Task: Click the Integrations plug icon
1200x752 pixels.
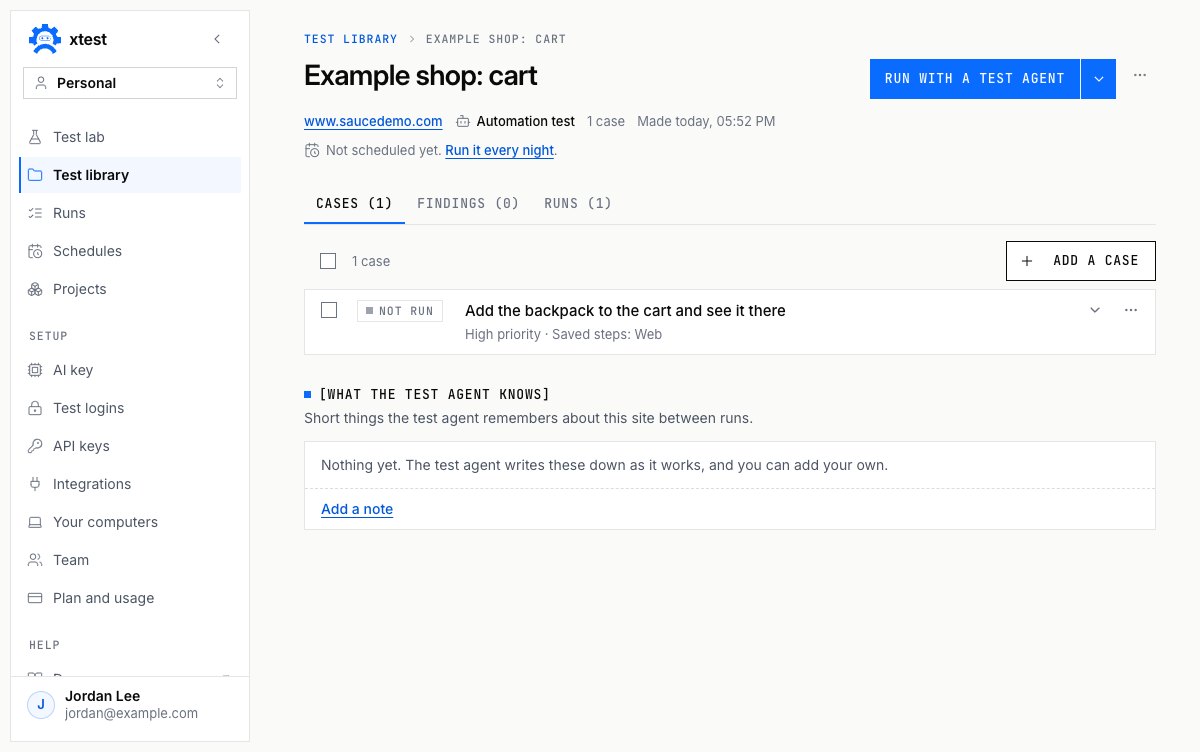Action: (x=35, y=484)
